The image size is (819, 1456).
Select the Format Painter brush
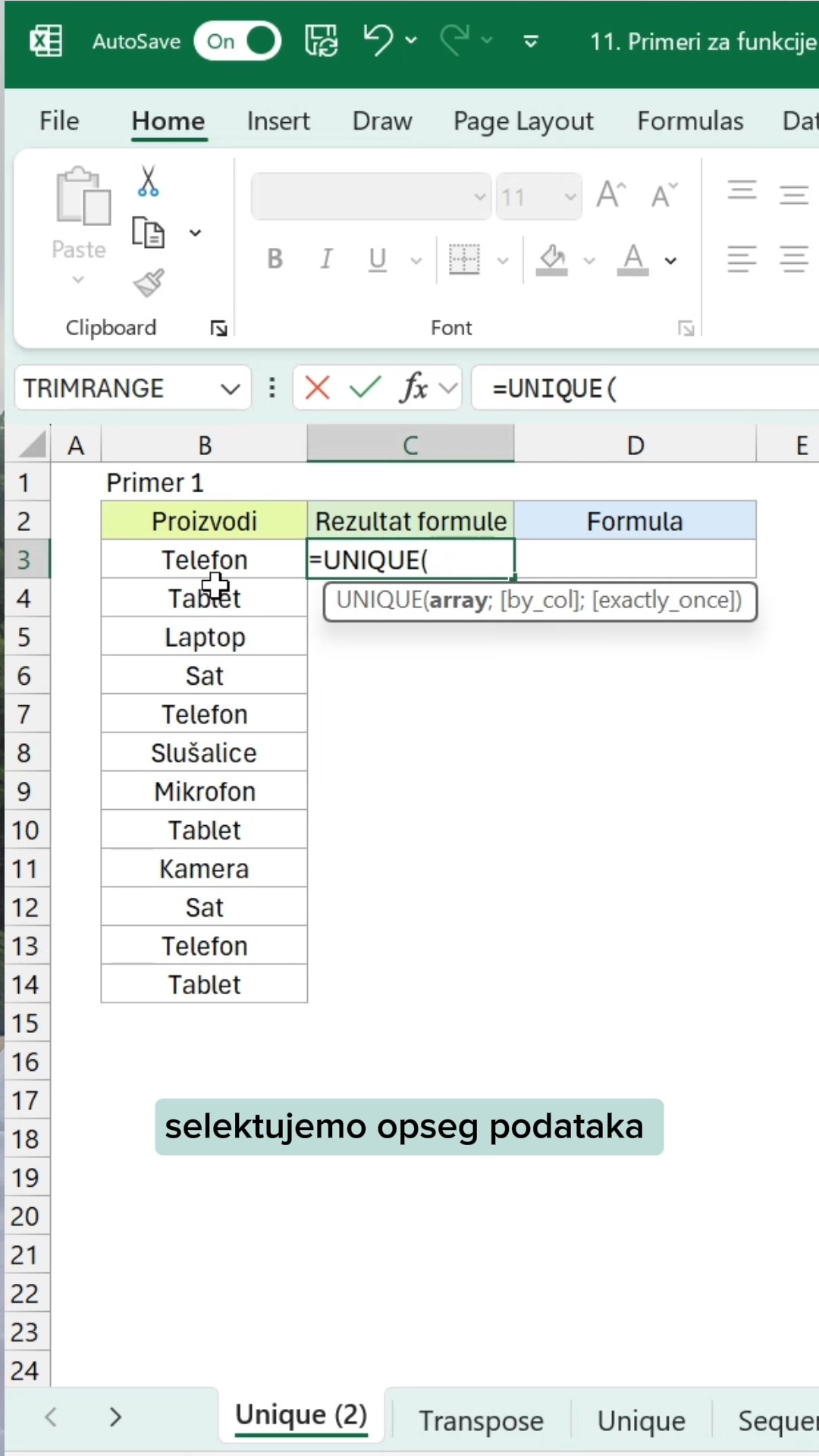coord(149,284)
